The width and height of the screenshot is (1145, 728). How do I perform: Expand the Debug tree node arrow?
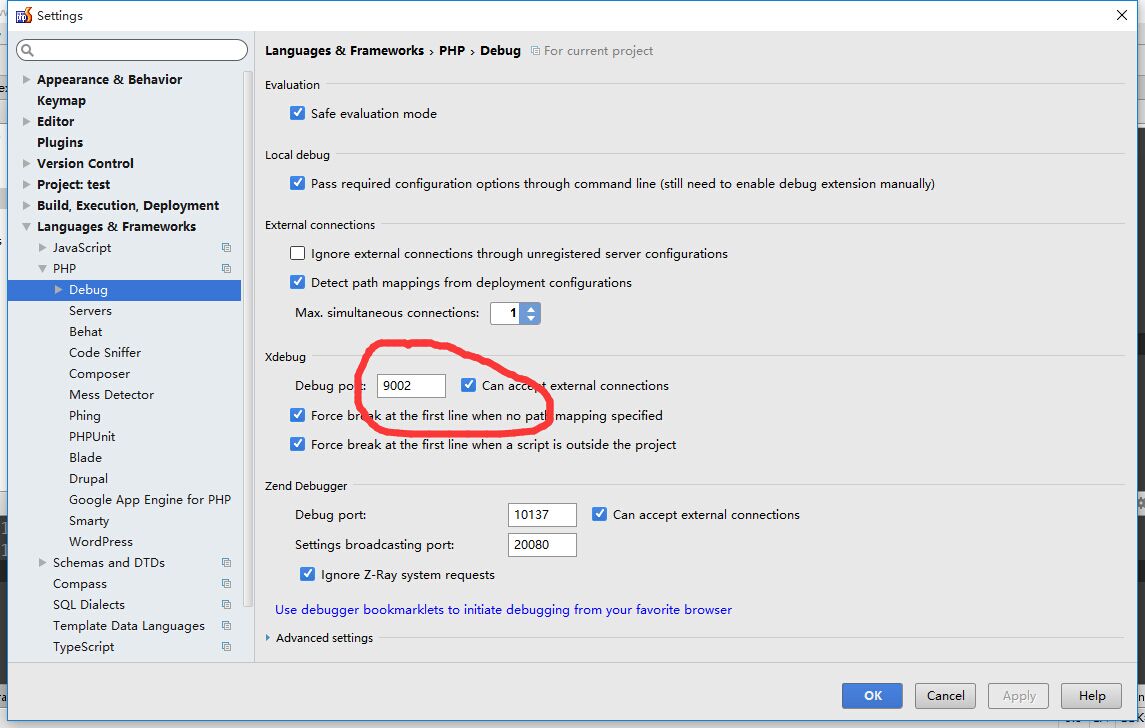coord(58,290)
